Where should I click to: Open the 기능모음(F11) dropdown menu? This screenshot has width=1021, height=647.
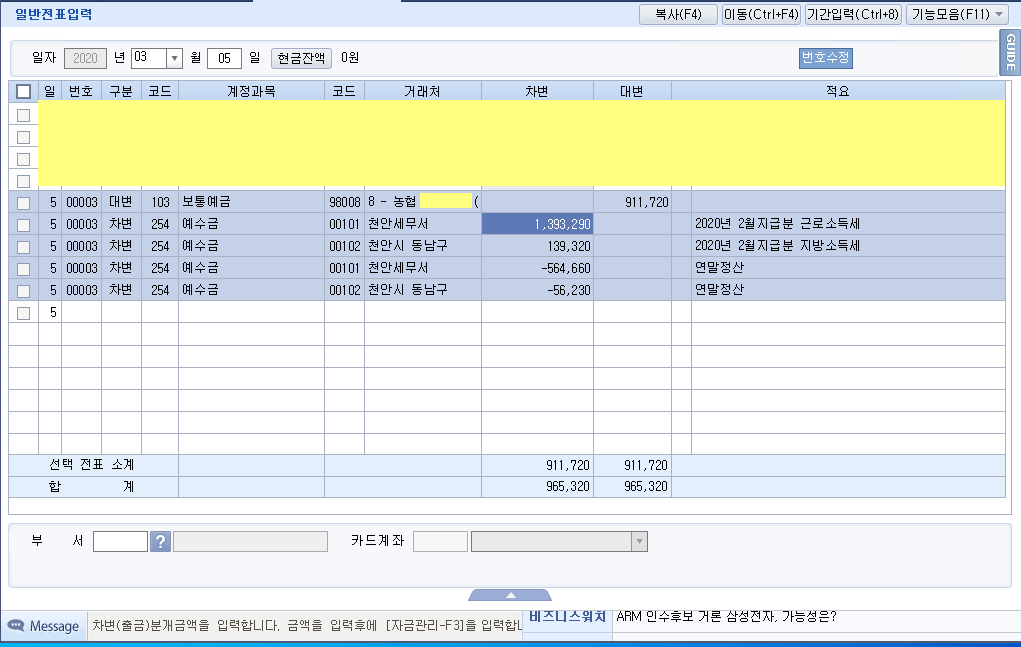point(958,14)
